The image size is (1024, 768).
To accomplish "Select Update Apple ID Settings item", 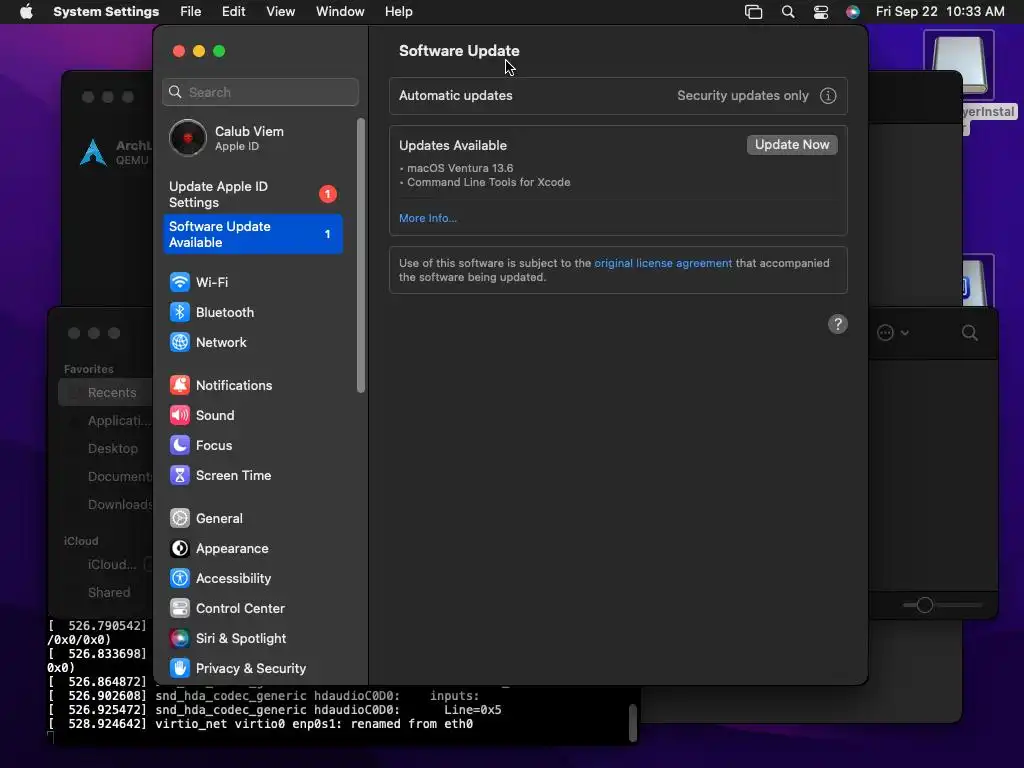I will [x=253, y=195].
